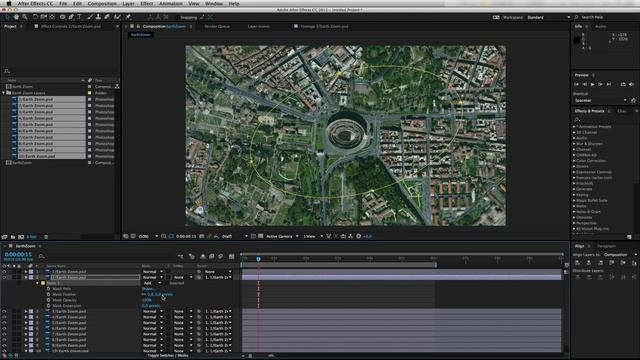Image resolution: width=640 pixels, height=360 pixels.
Task: Open the Effect menu
Action: tap(147, 4)
